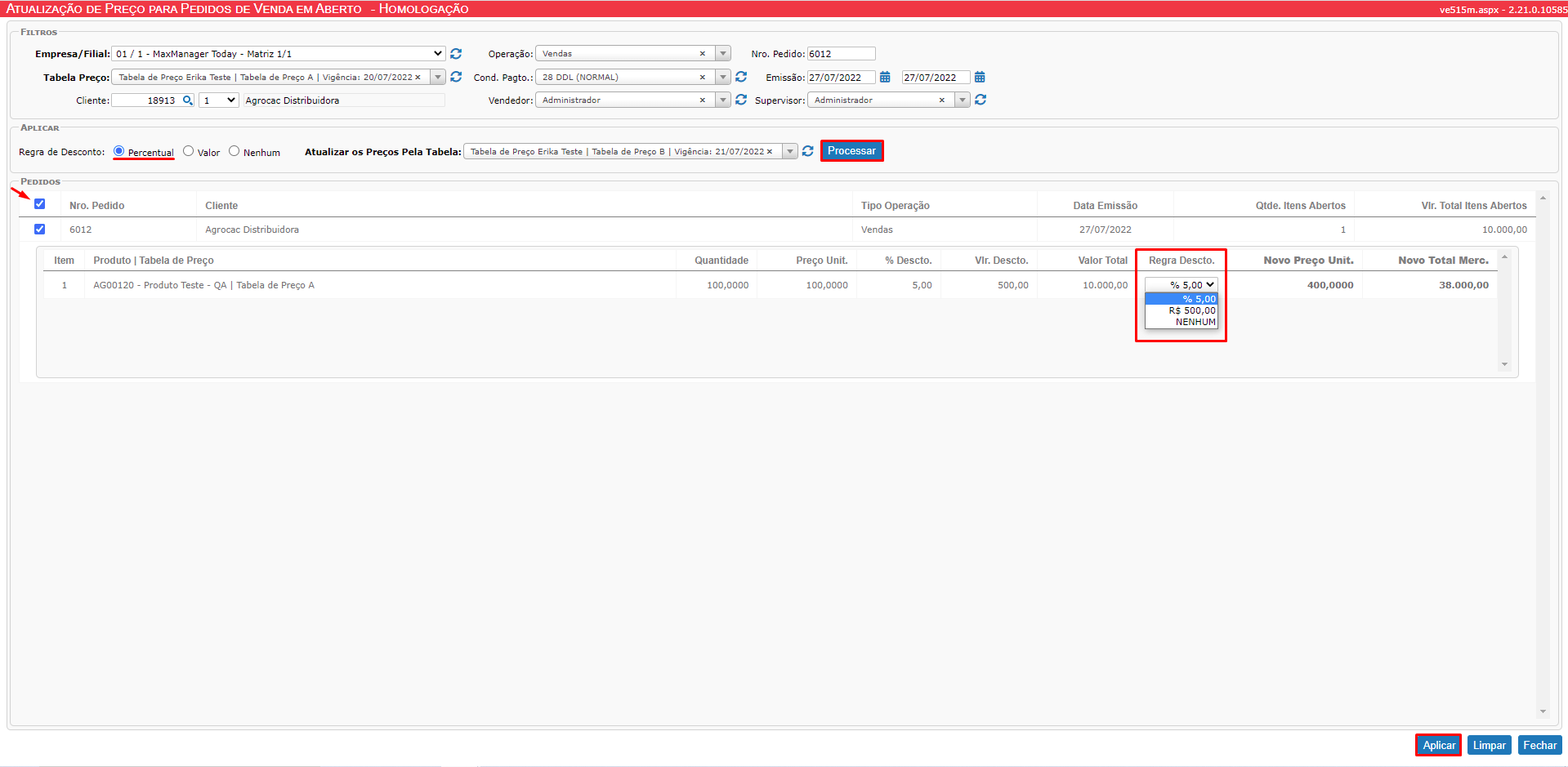Click the Aplicar button
Image resolution: width=1568 pixels, height=767 pixels.
point(1438,745)
